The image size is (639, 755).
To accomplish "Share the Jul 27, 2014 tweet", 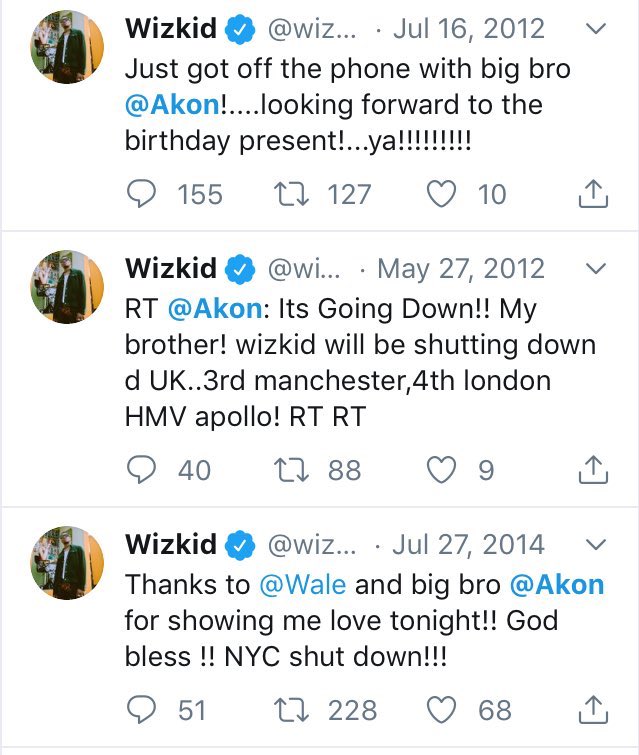I will tap(594, 710).
